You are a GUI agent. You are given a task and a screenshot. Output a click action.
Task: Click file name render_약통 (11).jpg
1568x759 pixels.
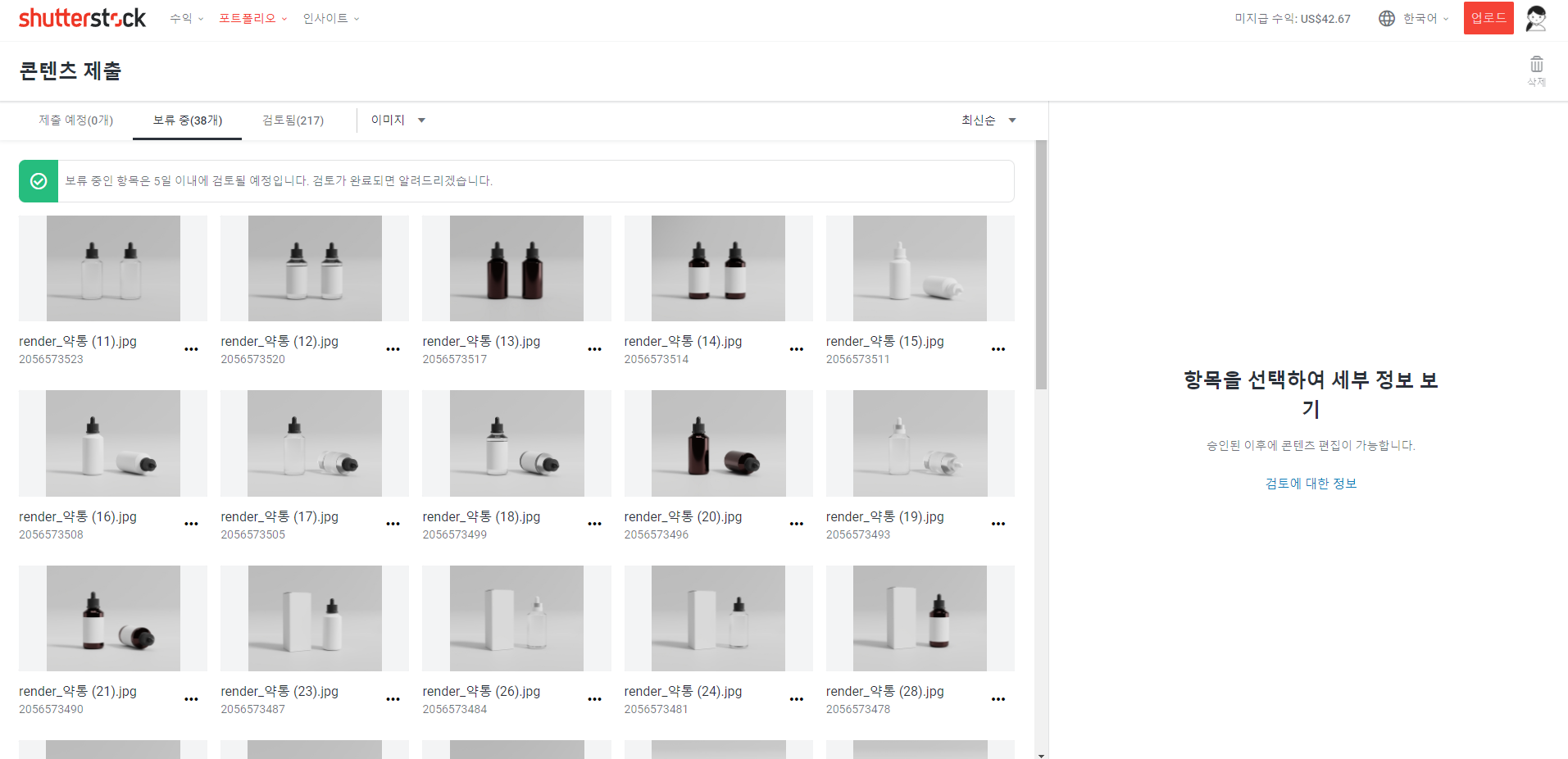click(78, 341)
